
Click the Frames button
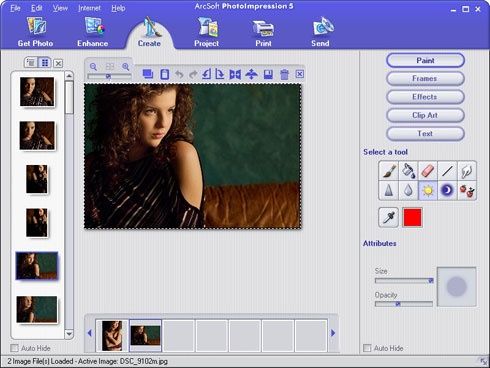[x=425, y=79]
